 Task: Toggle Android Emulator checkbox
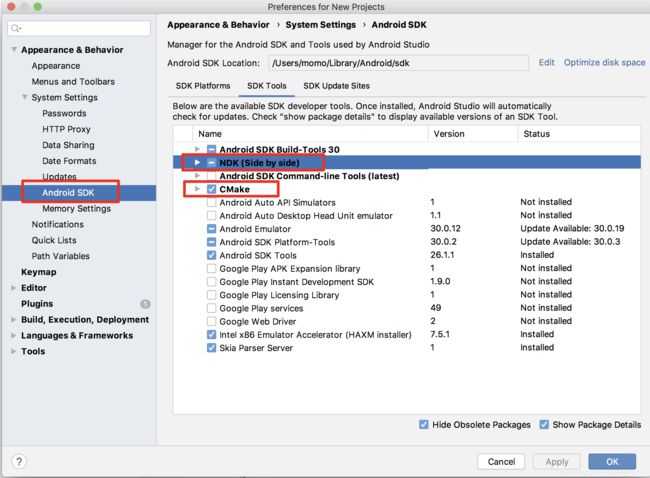211,229
